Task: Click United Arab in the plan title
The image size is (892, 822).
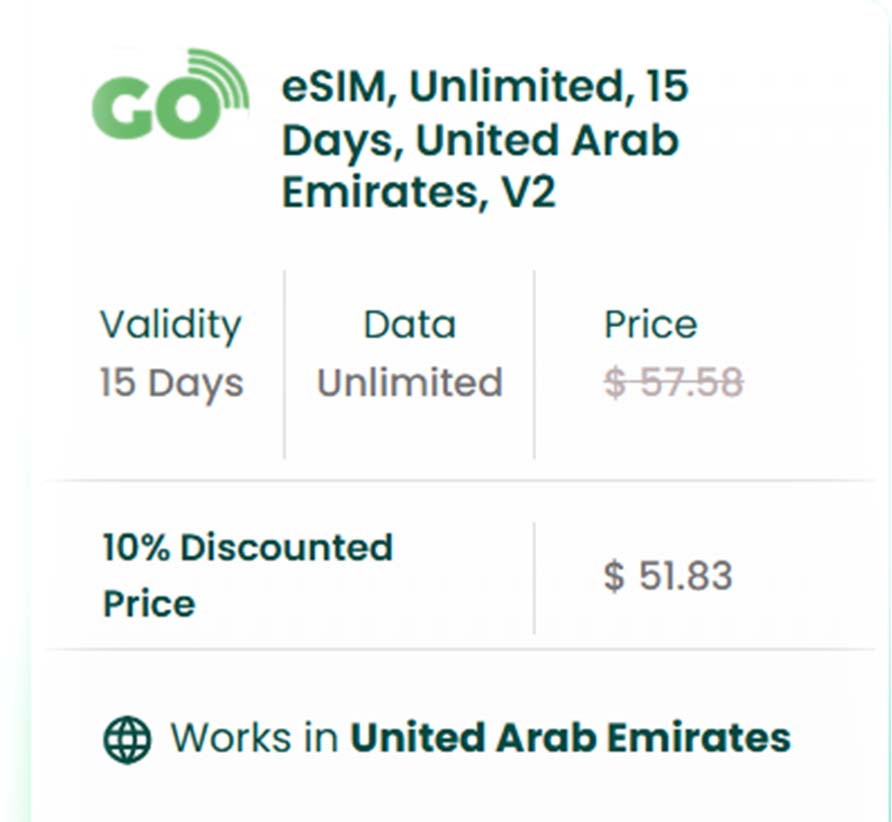Action: (546, 140)
